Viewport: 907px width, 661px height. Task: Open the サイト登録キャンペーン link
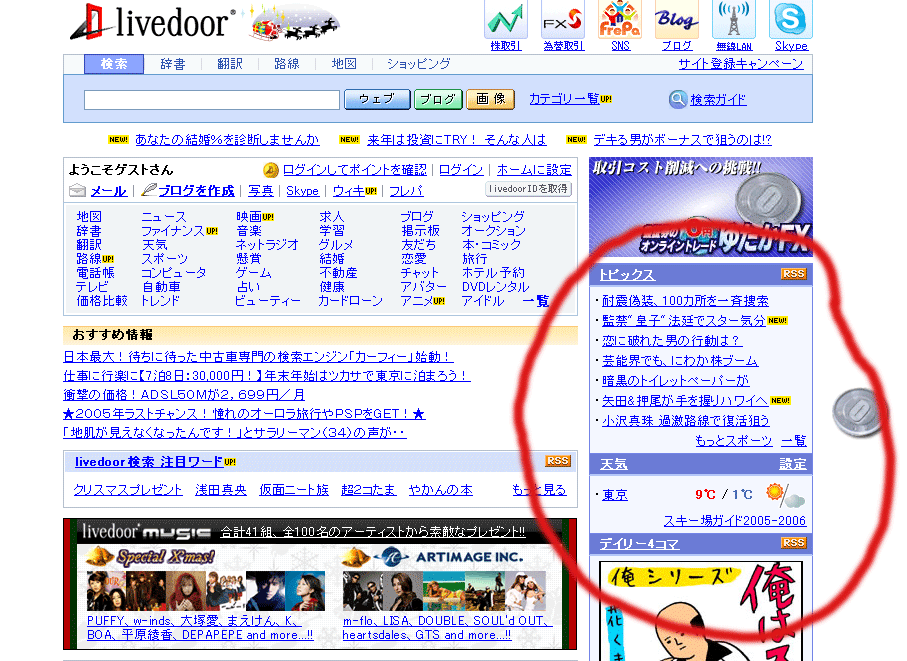tap(741, 64)
